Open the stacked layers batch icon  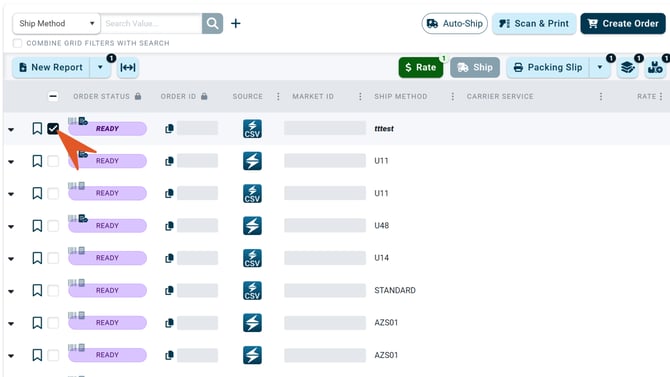tap(627, 68)
